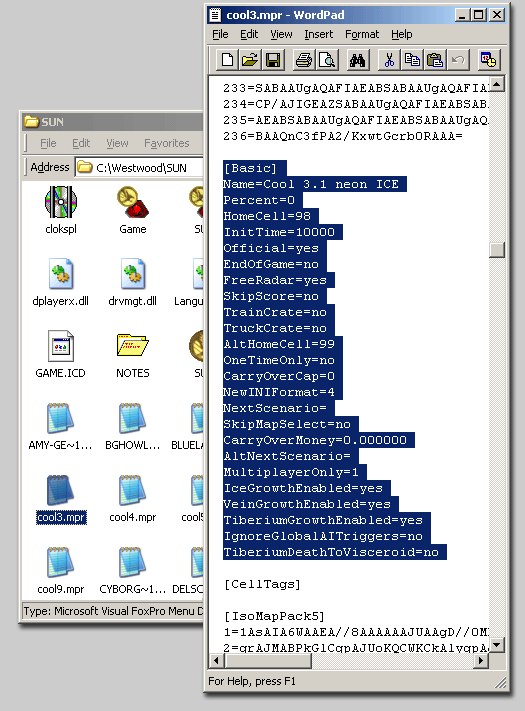Select cool4.mpr file icon

(x=132, y=498)
